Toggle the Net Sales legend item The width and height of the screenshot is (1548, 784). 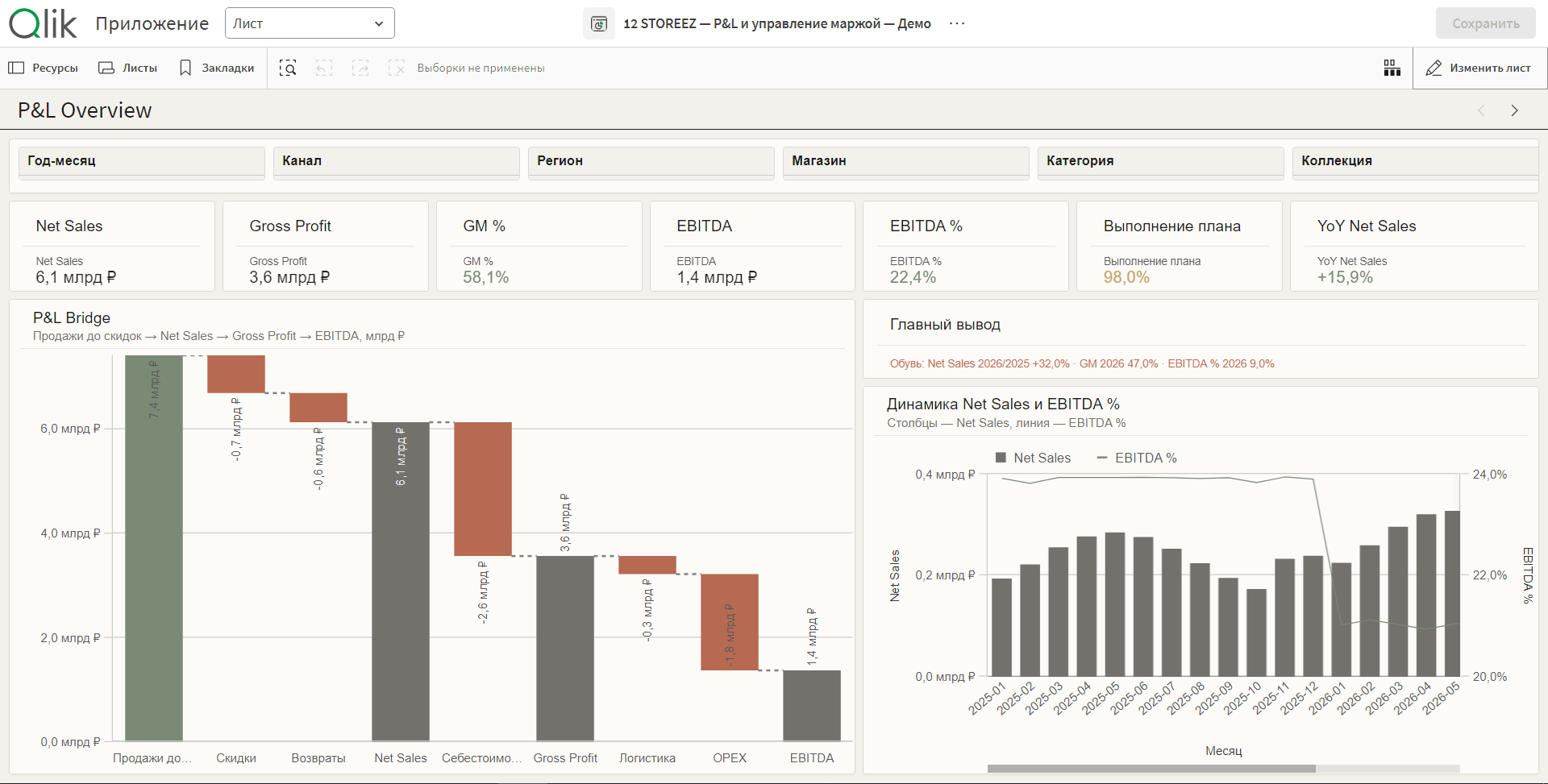[1033, 458]
